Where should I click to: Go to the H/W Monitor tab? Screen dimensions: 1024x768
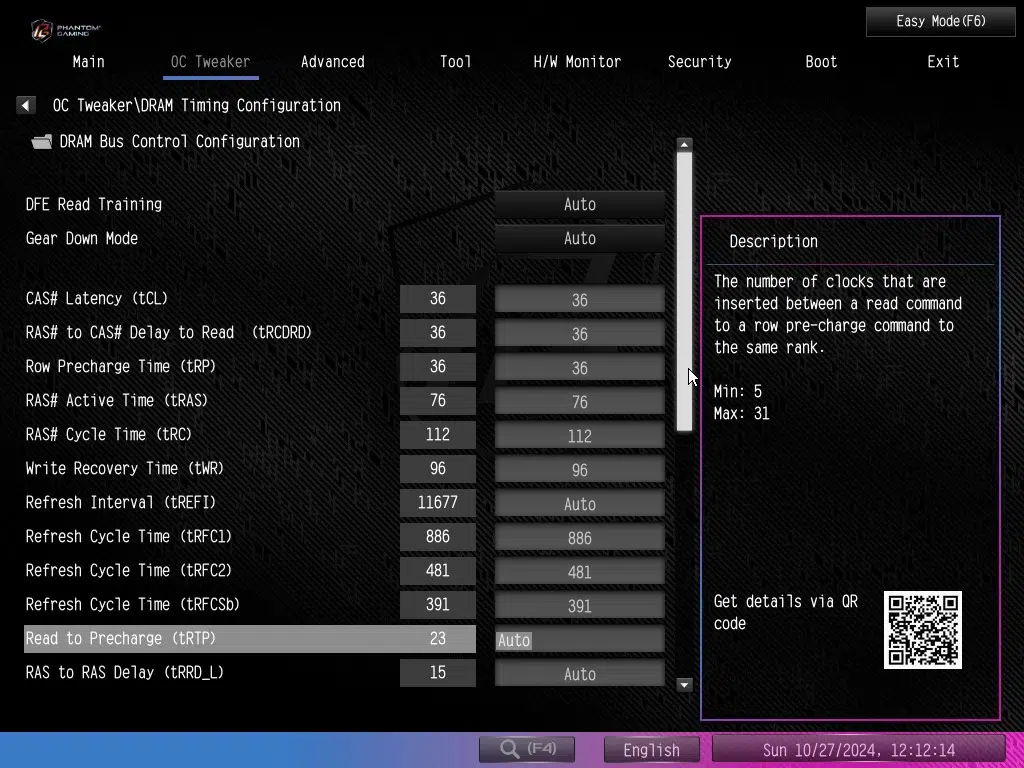pos(577,62)
